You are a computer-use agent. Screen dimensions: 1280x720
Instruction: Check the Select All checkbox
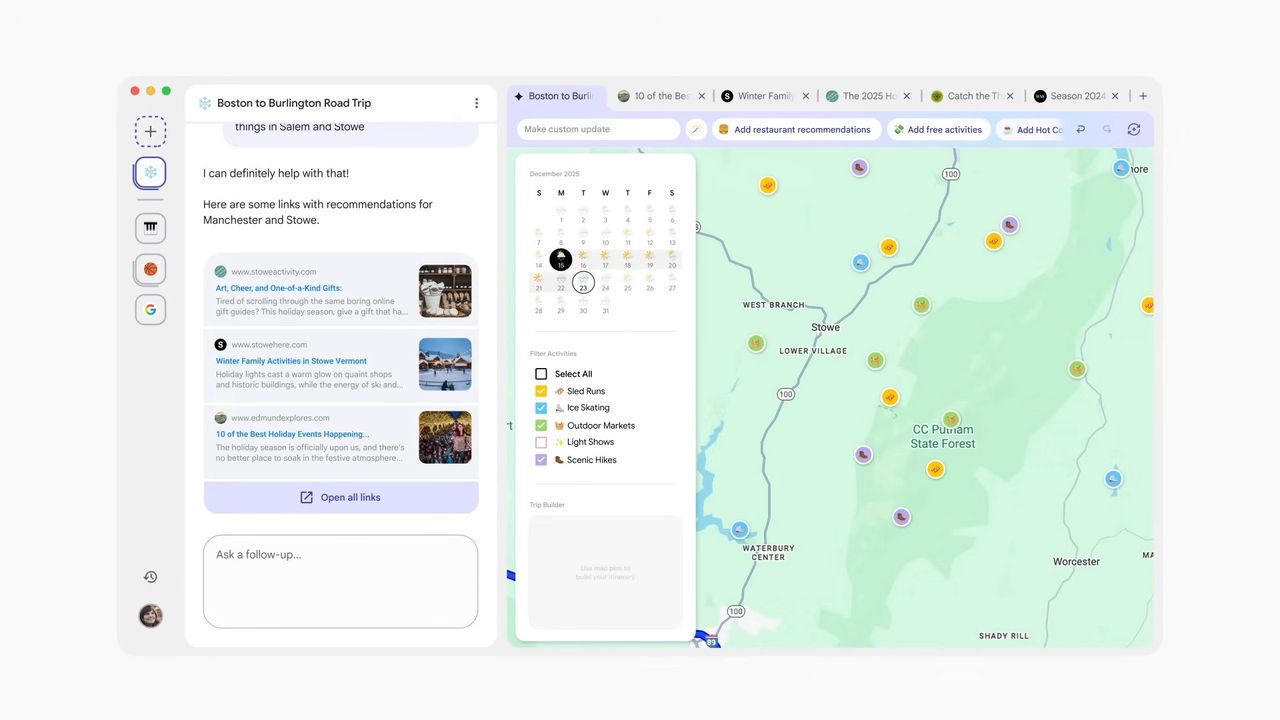(541, 374)
